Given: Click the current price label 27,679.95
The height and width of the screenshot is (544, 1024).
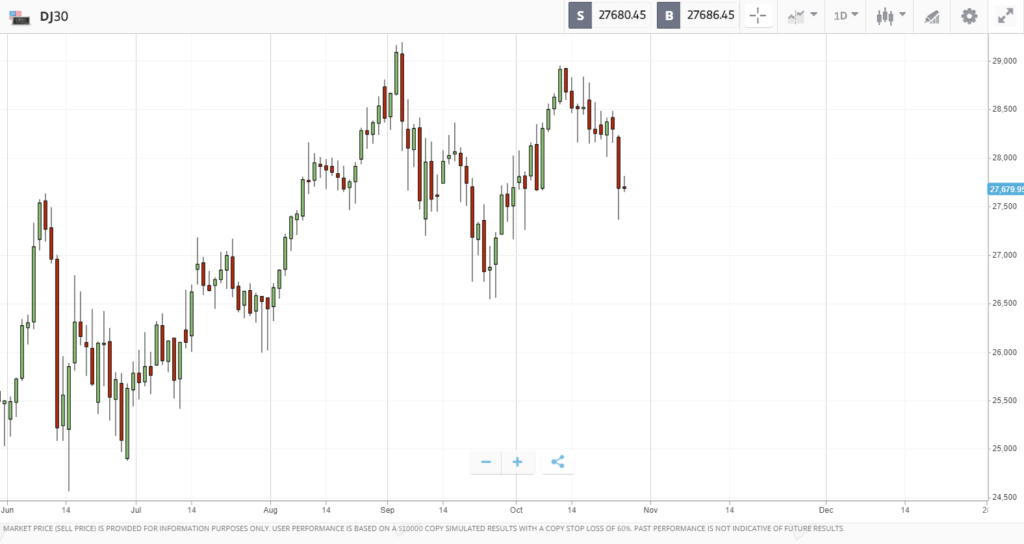Looking at the screenshot, I should pos(1006,189).
